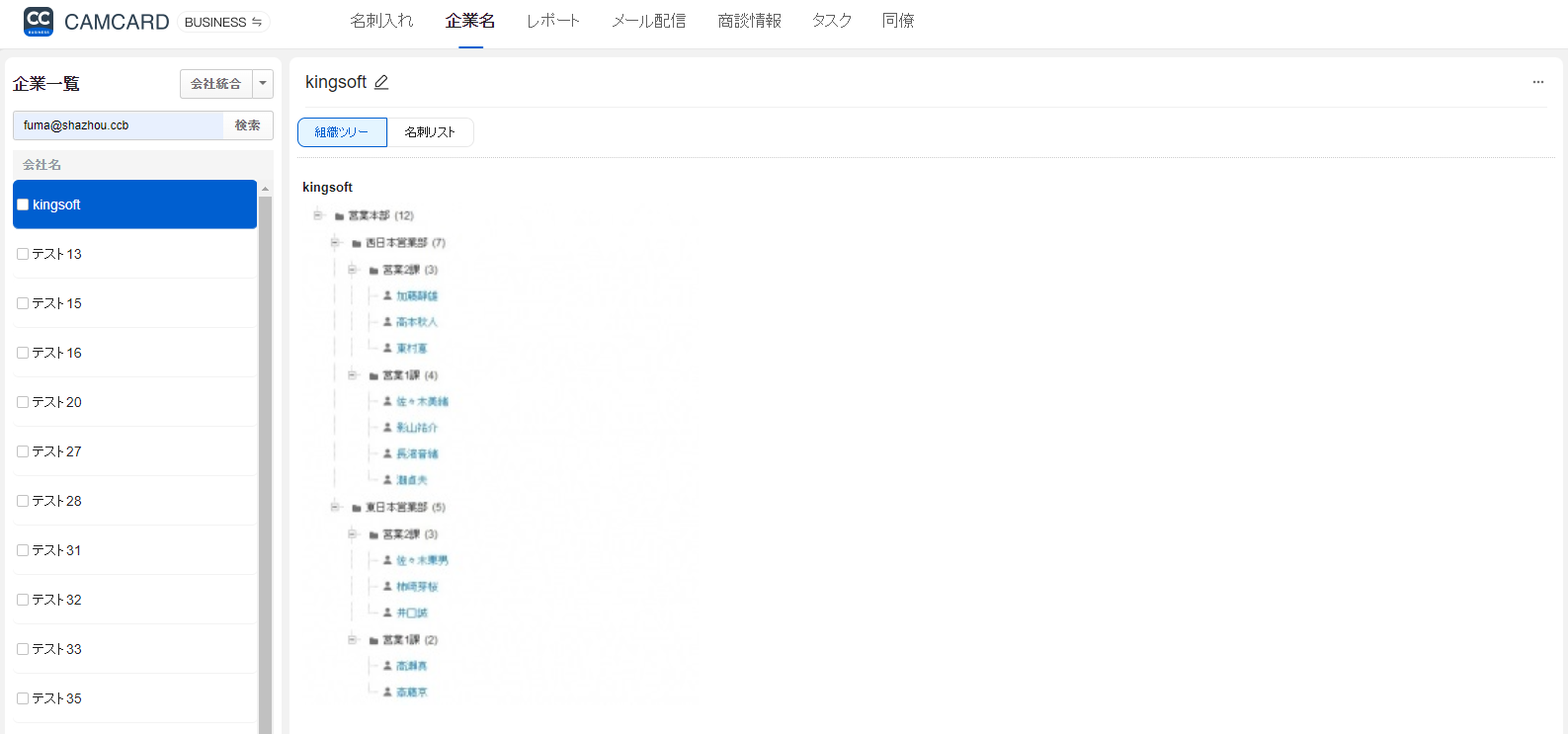Tick the テスト13 checkbox
This screenshot has height=734, width=1568.
point(23,254)
